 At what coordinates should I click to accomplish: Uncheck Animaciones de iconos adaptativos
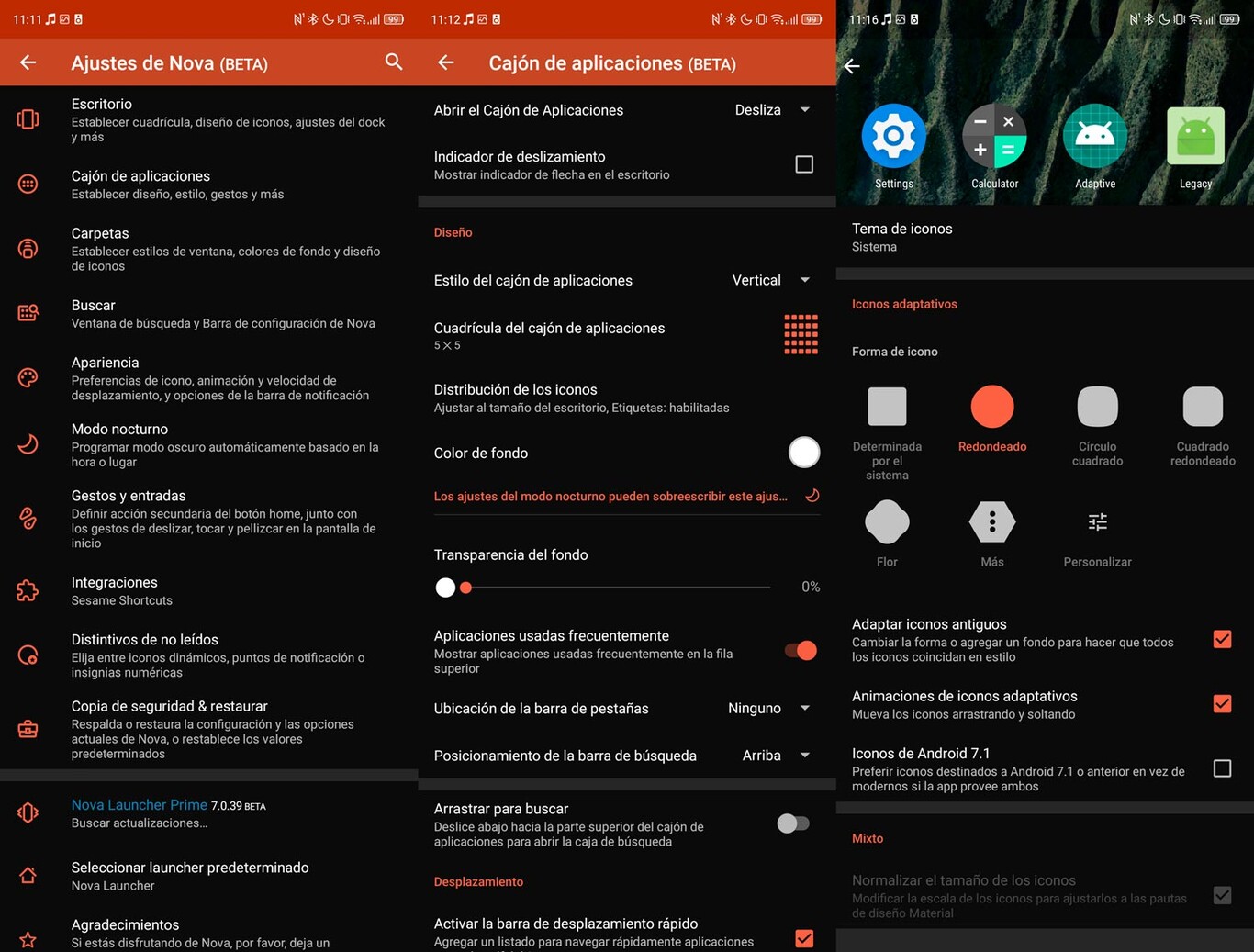[1222, 703]
